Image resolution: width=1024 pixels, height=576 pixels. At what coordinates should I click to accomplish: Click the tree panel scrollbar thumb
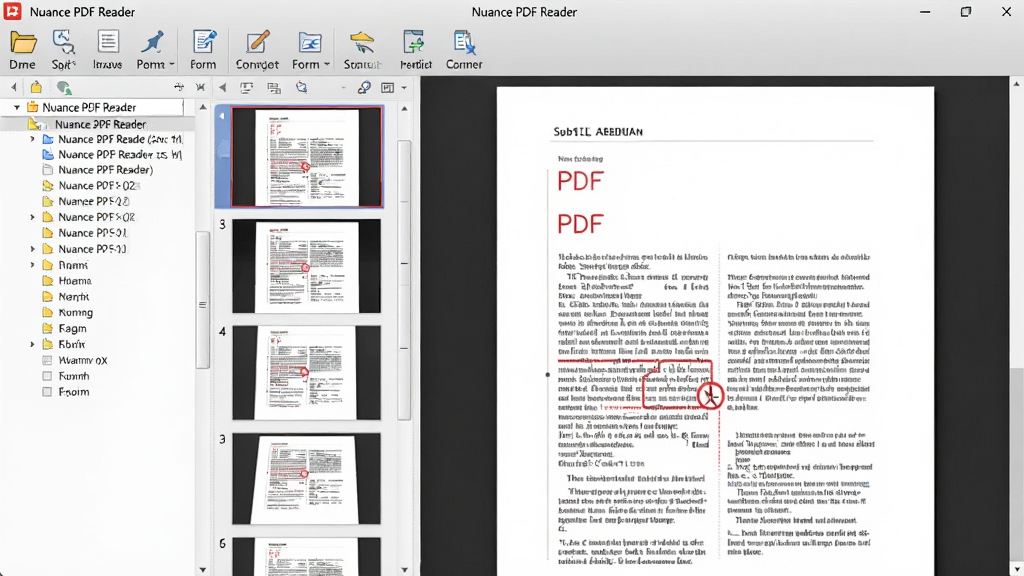coord(202,300)
